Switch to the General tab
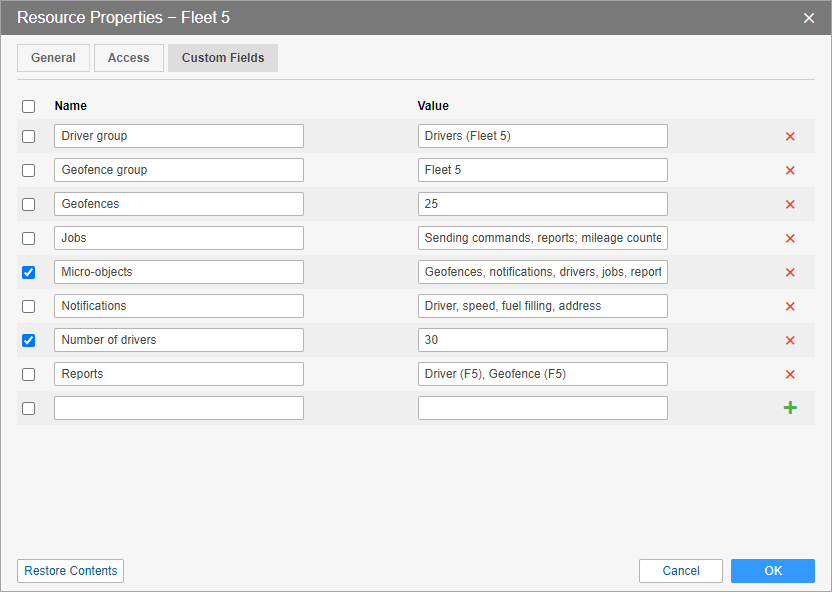The image size is (832, 592). point(53,58)
